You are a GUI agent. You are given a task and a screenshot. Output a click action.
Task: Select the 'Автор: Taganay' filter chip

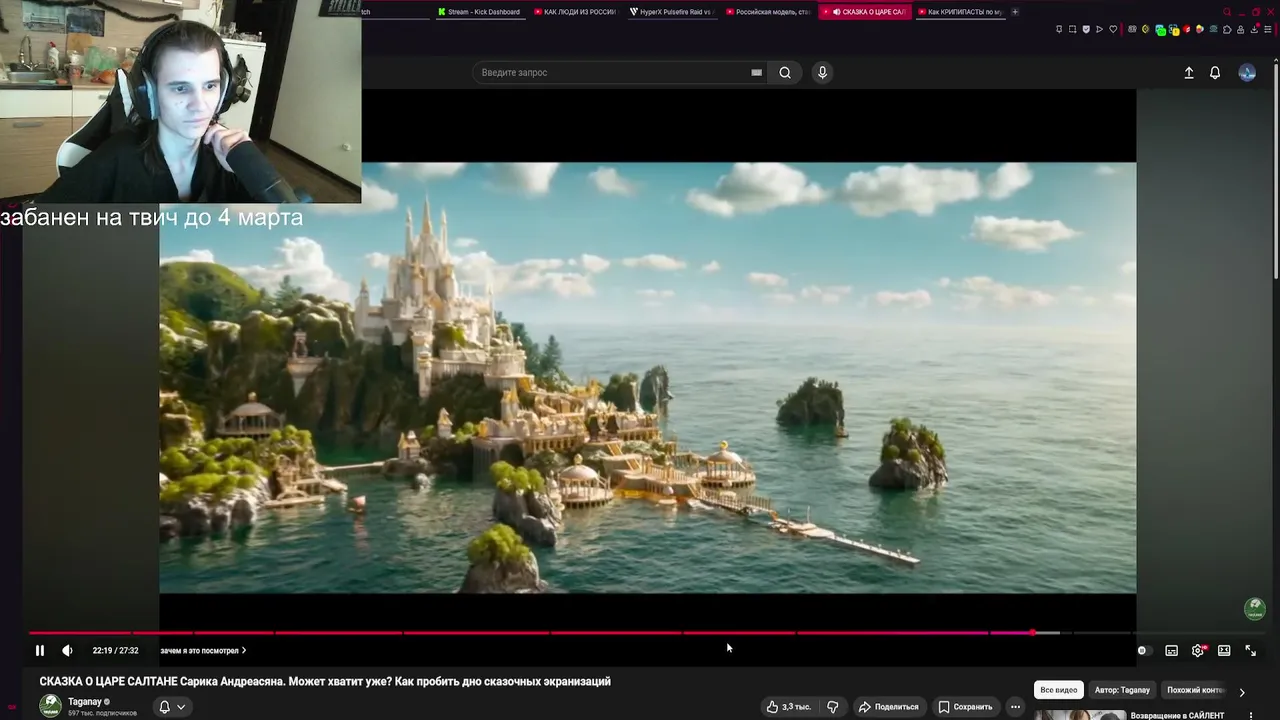tap(1122, 690)
